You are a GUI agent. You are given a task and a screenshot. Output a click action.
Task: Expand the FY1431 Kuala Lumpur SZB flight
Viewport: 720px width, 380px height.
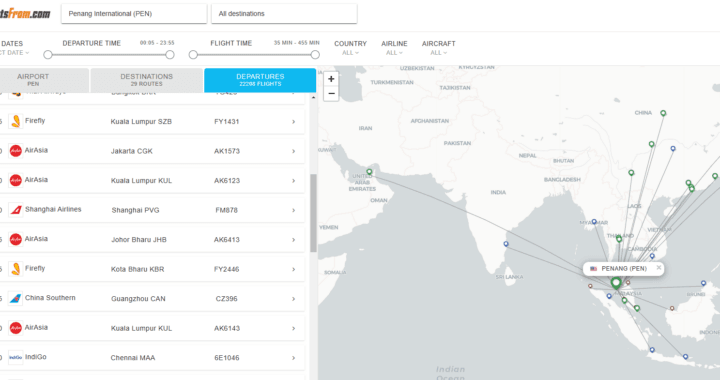[293, 122]
